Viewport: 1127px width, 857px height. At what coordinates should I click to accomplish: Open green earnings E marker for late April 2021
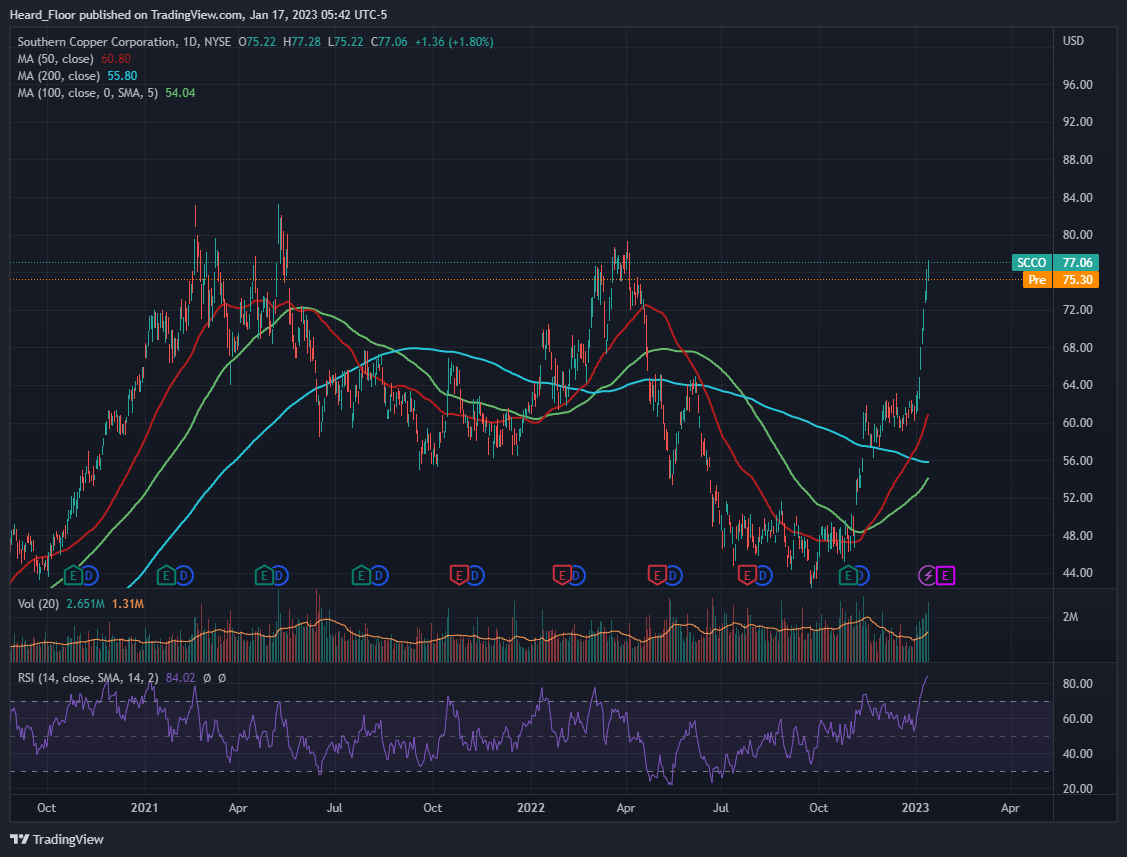click(x=264, y=575)
